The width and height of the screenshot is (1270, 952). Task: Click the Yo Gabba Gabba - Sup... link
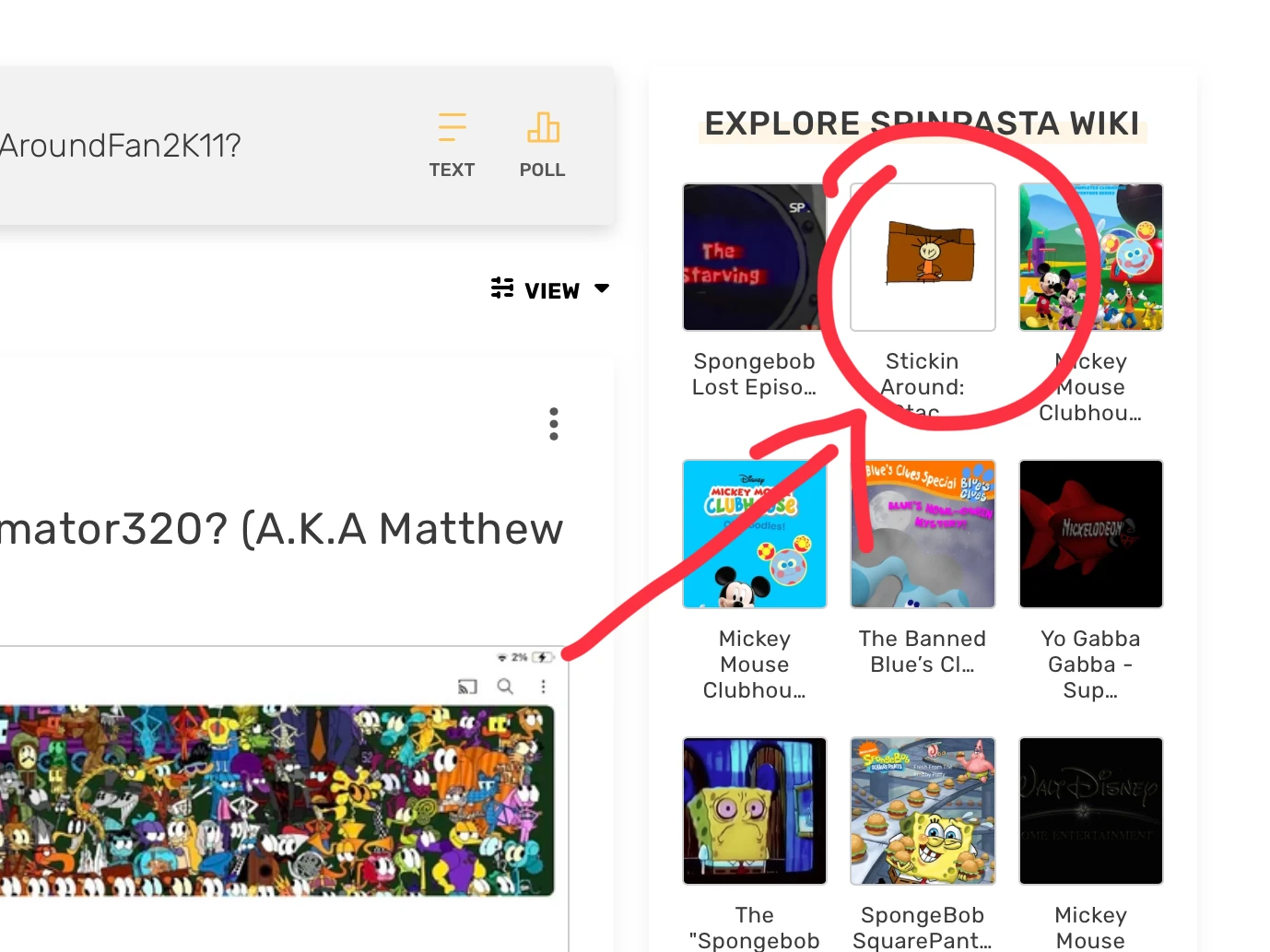1091,664
